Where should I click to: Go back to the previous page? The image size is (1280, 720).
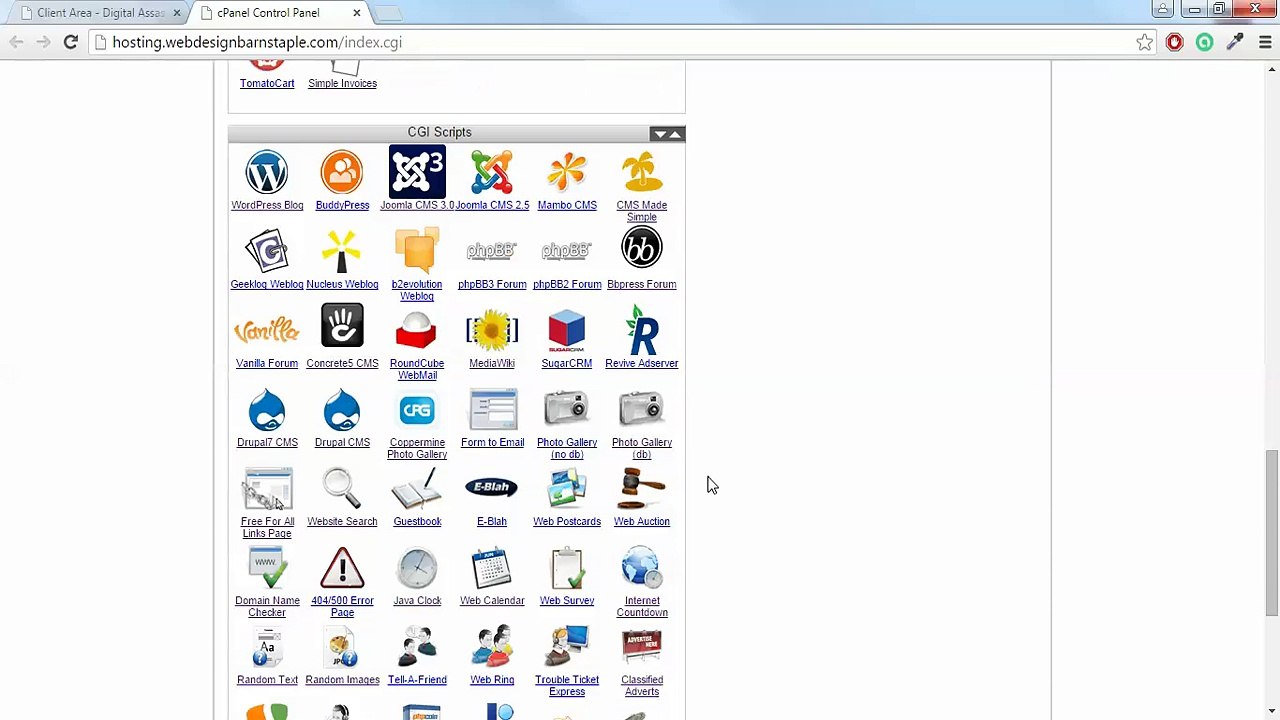tap(16, 42)
